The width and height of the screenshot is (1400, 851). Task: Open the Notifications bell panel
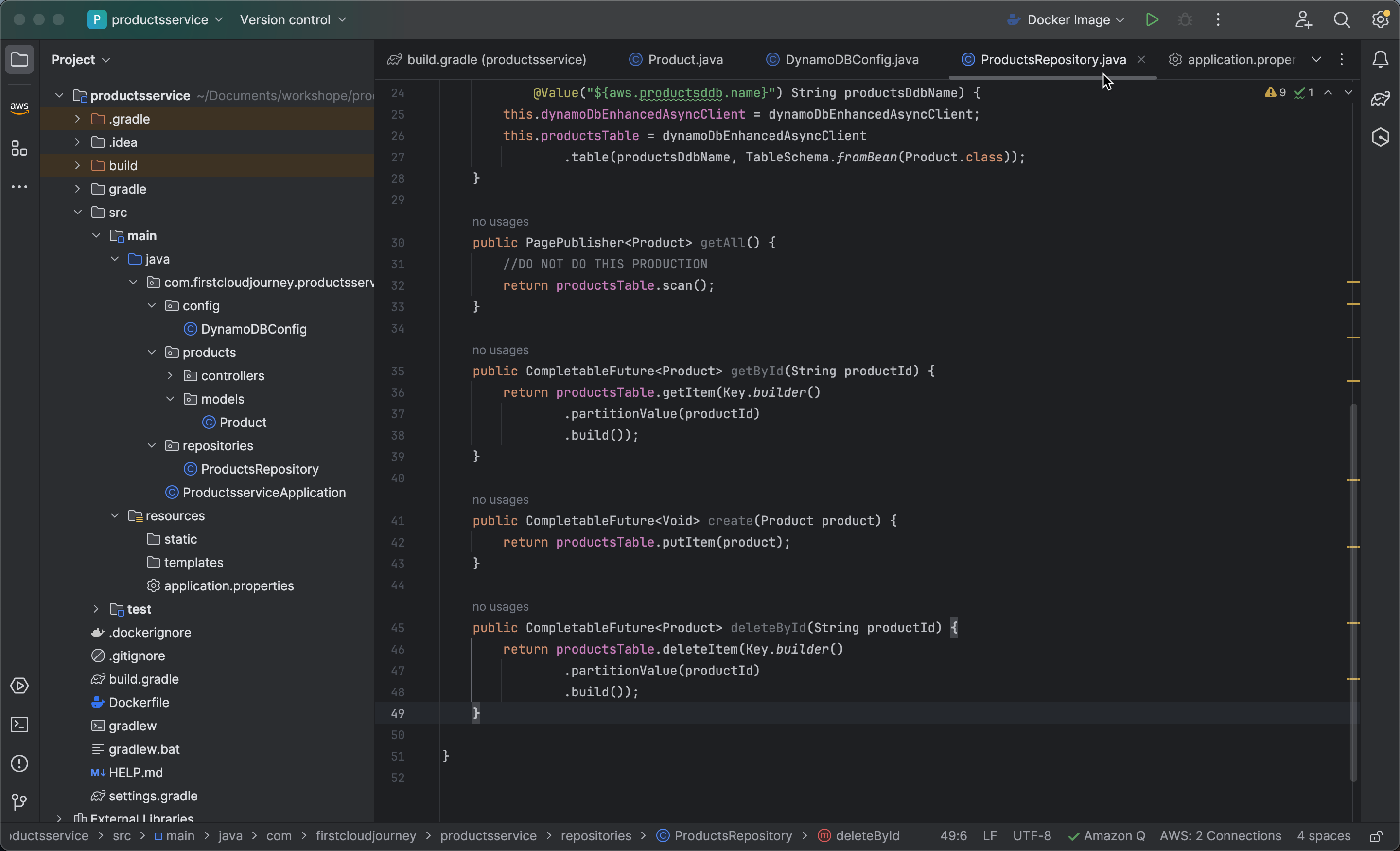(1380, 59)
